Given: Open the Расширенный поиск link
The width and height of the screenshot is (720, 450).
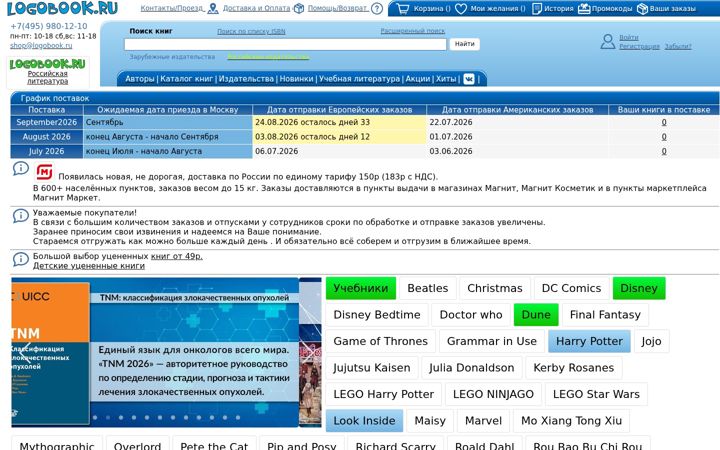Looking at the screenshot, I should point(413,31).
